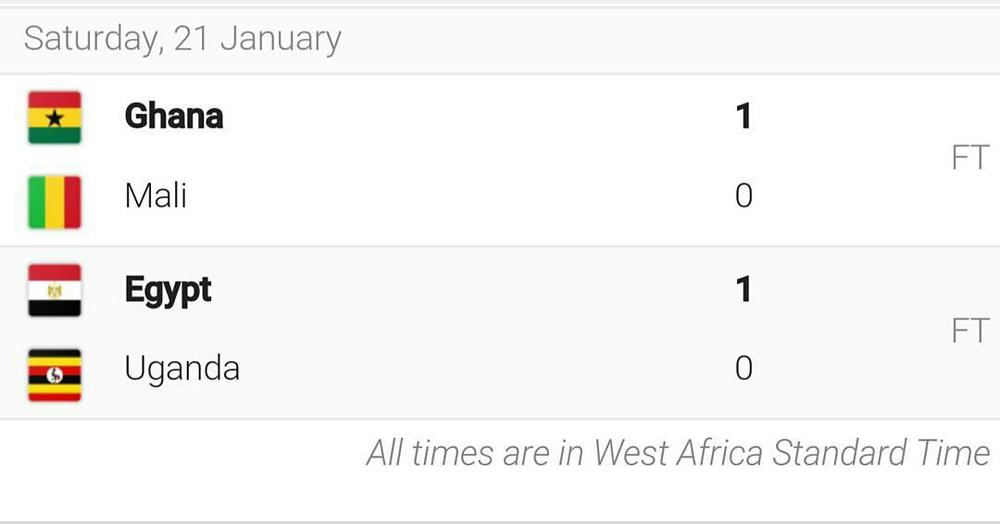The image size is (1000, 524).
Task: Click FT status for Ghana vs Mali
Action: (970, 157)
